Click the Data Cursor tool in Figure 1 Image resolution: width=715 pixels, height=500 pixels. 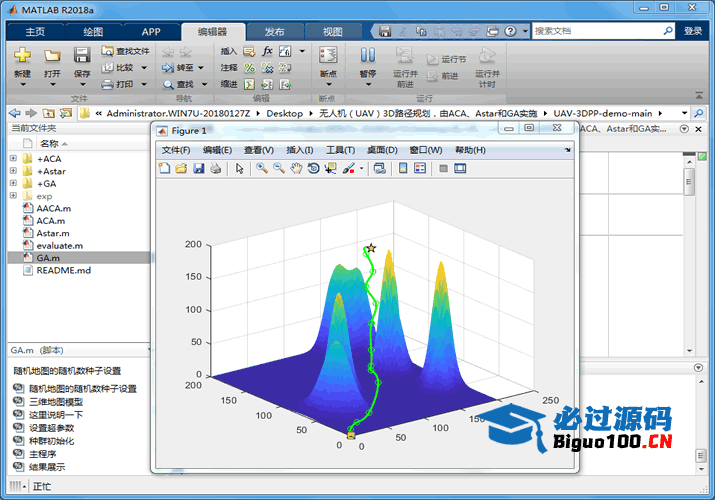330,169
